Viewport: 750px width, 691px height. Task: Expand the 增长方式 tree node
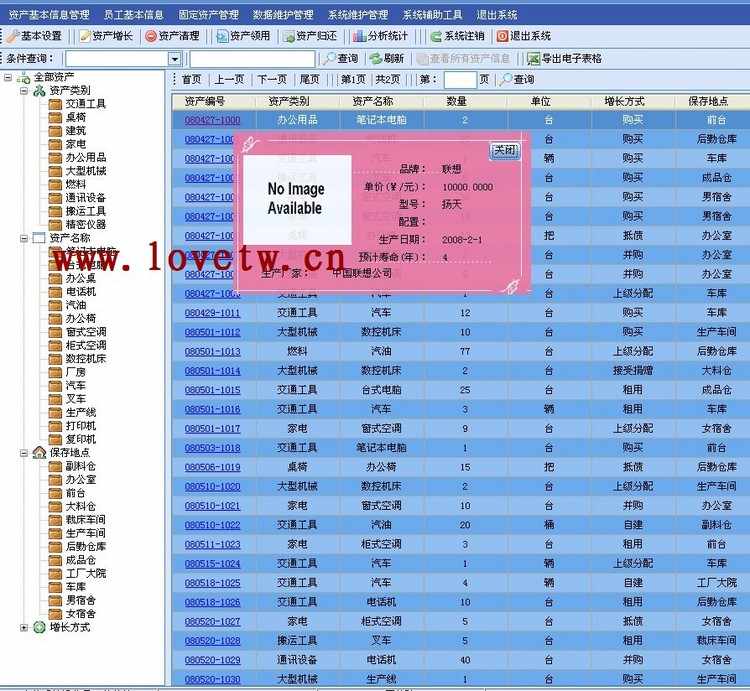(23, 627)
